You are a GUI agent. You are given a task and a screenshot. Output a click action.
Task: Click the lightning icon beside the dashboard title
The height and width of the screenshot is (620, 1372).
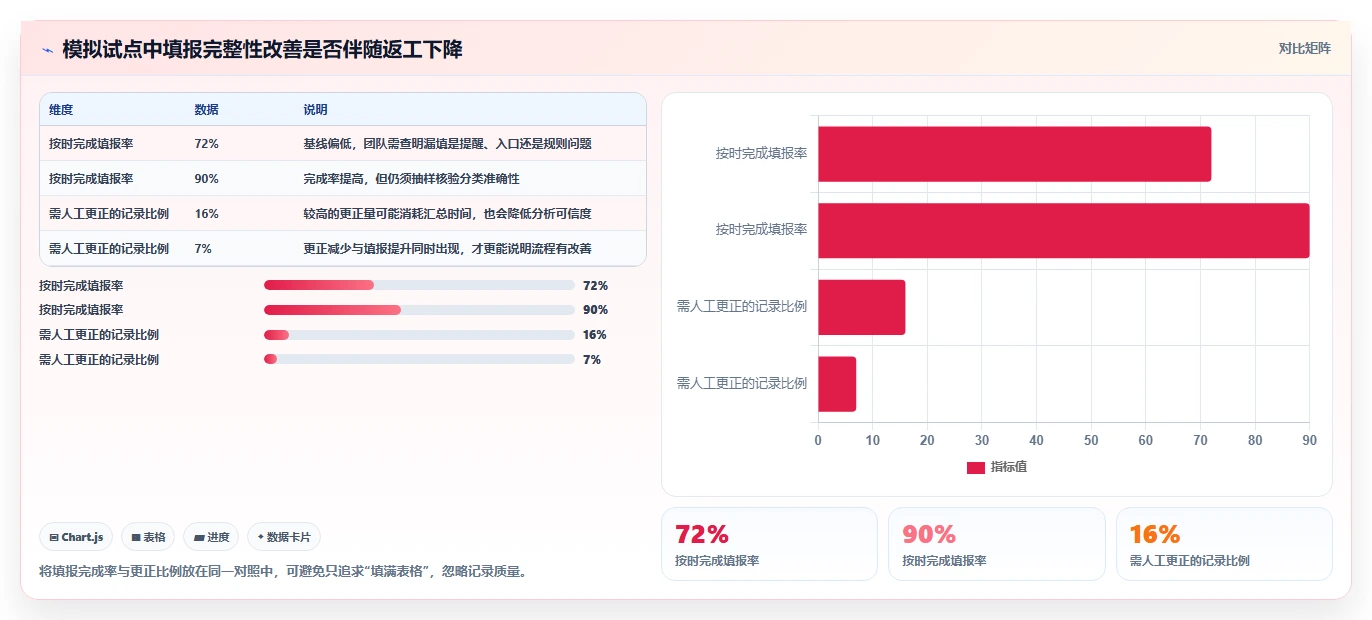(47, 50)
